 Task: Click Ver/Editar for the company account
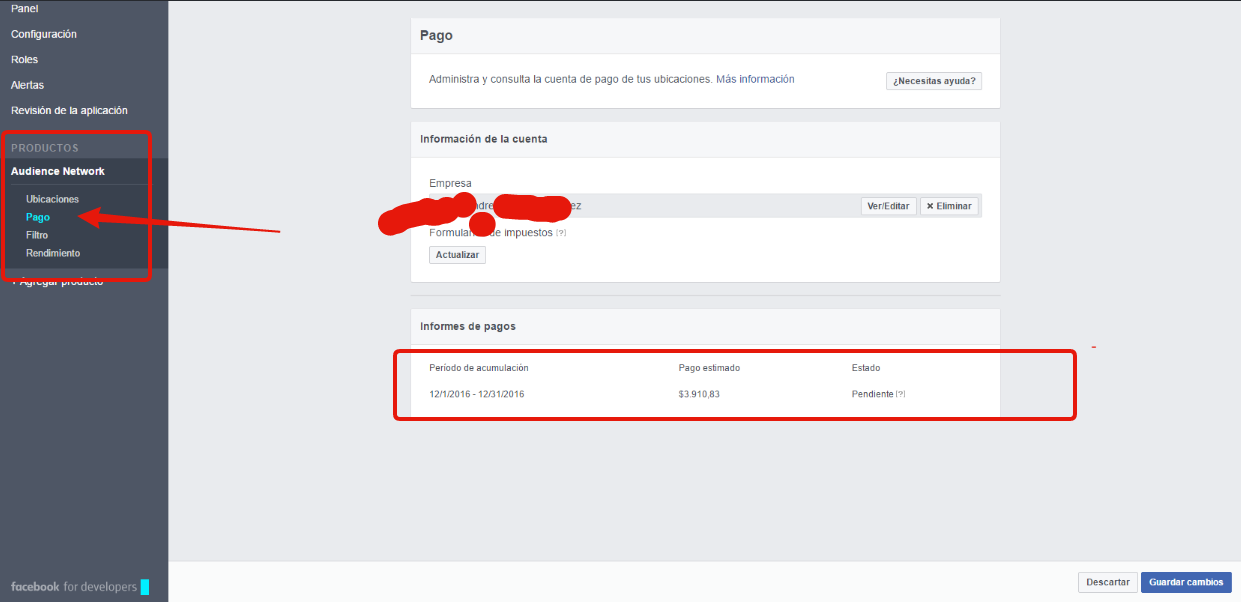888,206
